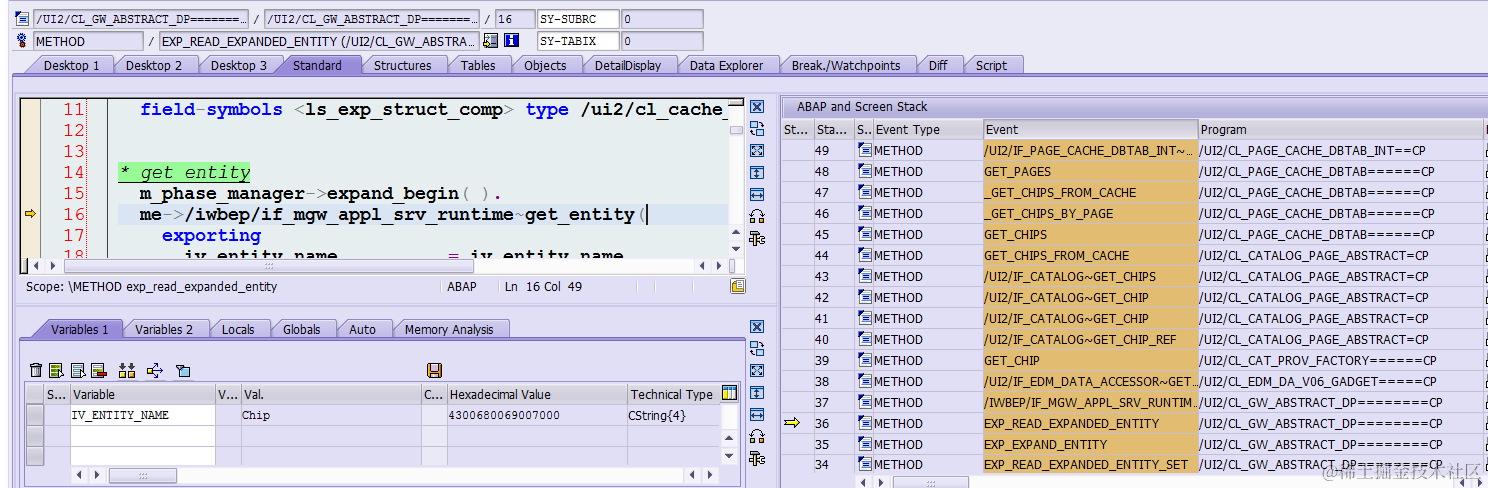Click the IV_ENTITY_NAME variable cell
The height and width of the screenshot is (488, 1488).
coord(142,415)
